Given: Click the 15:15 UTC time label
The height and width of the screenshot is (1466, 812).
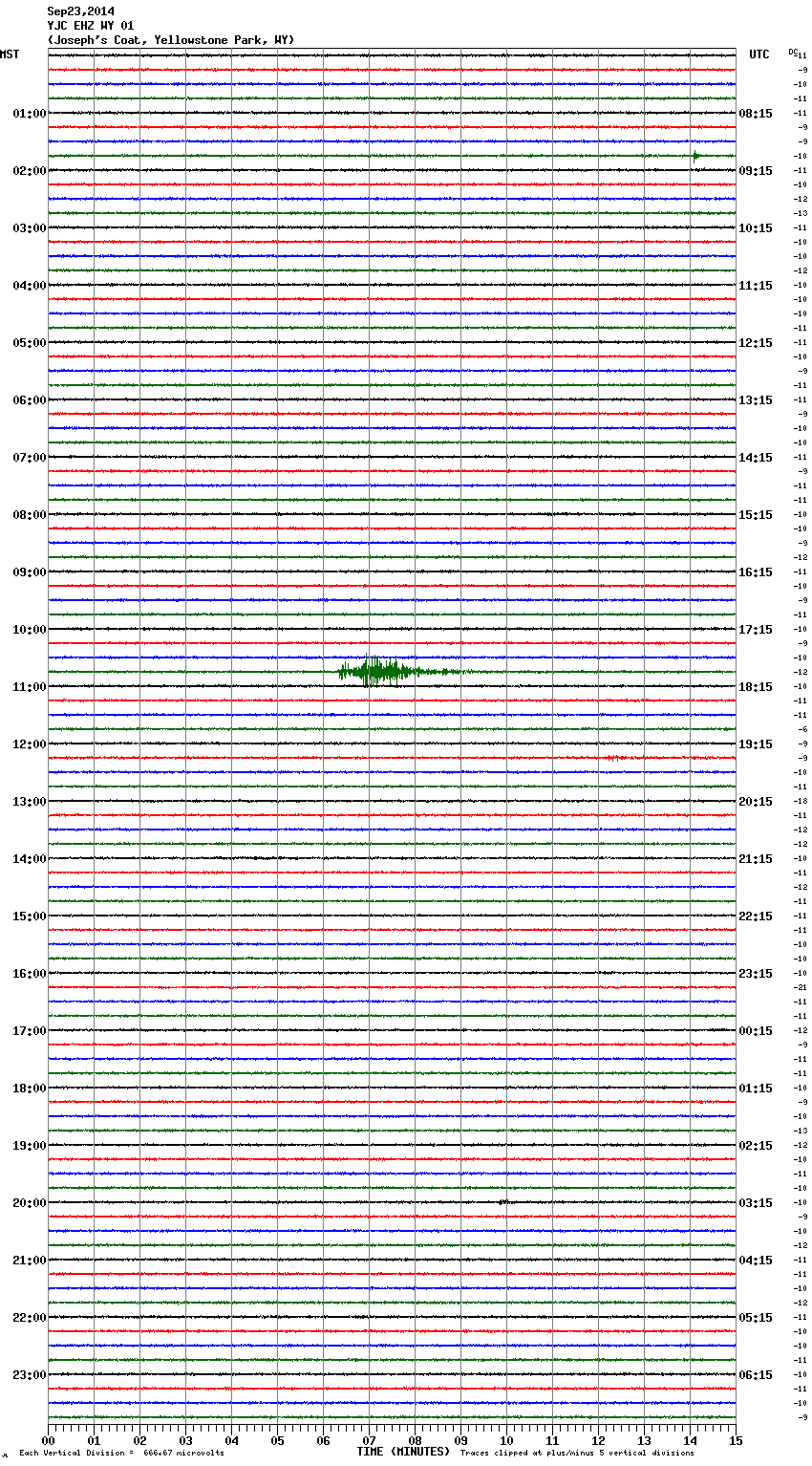Looking at the screenshot, I should (x=756, y=515).
